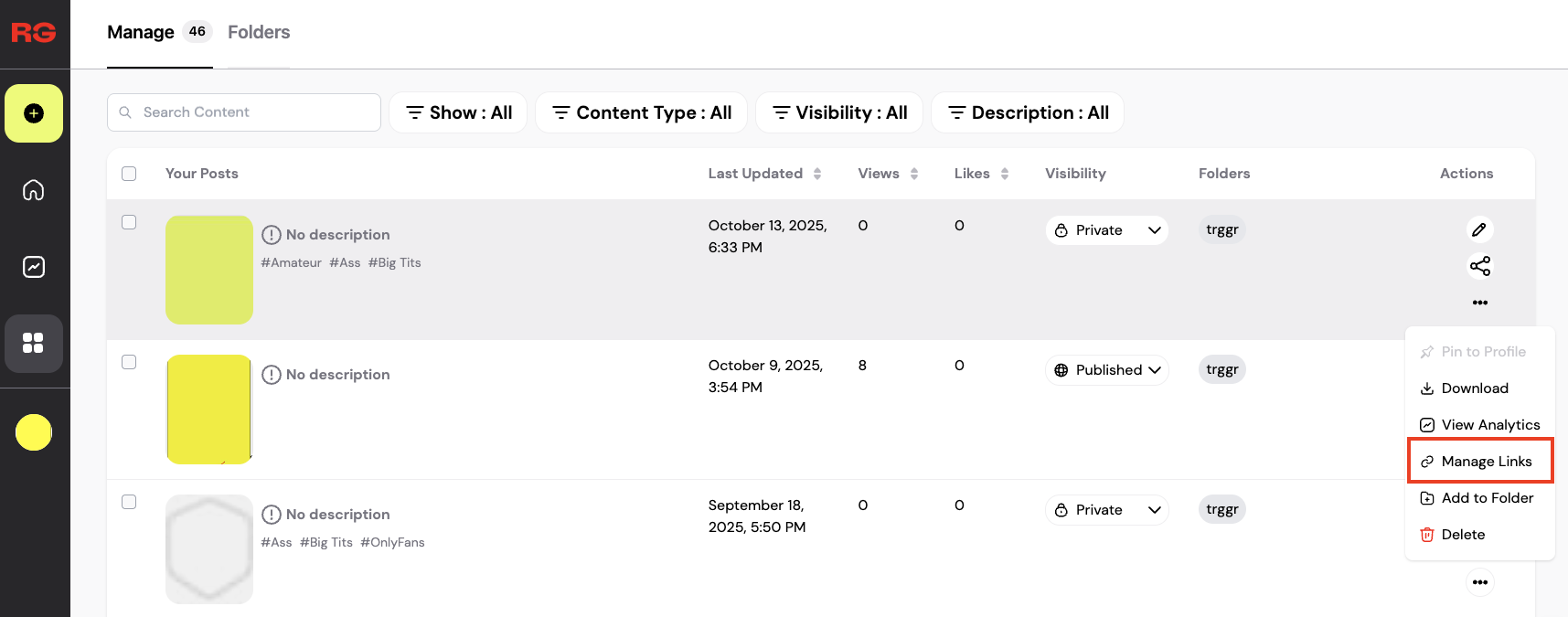1568x617 pixels.
Task: Click the yellow profile avatar circle
Action: (x=34, y=432)
